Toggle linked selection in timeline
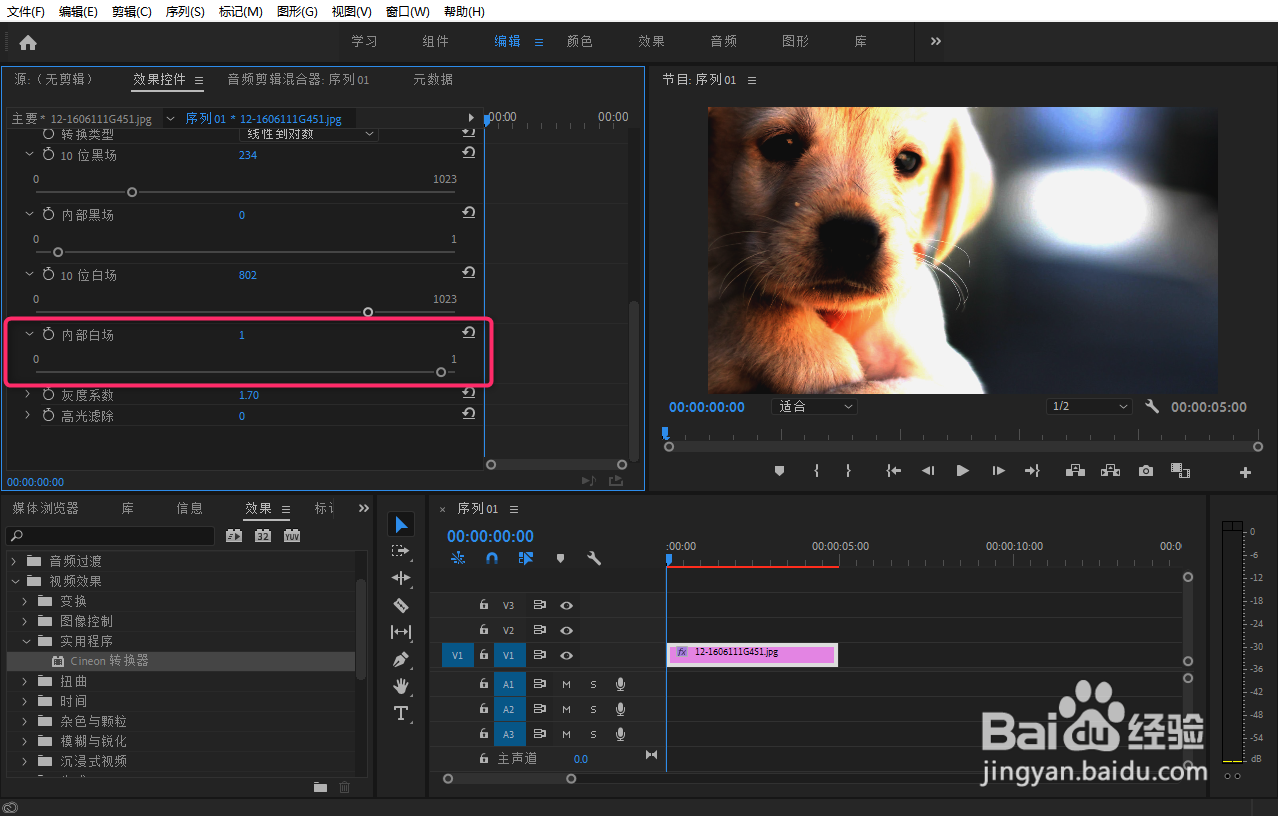The image size is (1278, 816). (526, 558)
